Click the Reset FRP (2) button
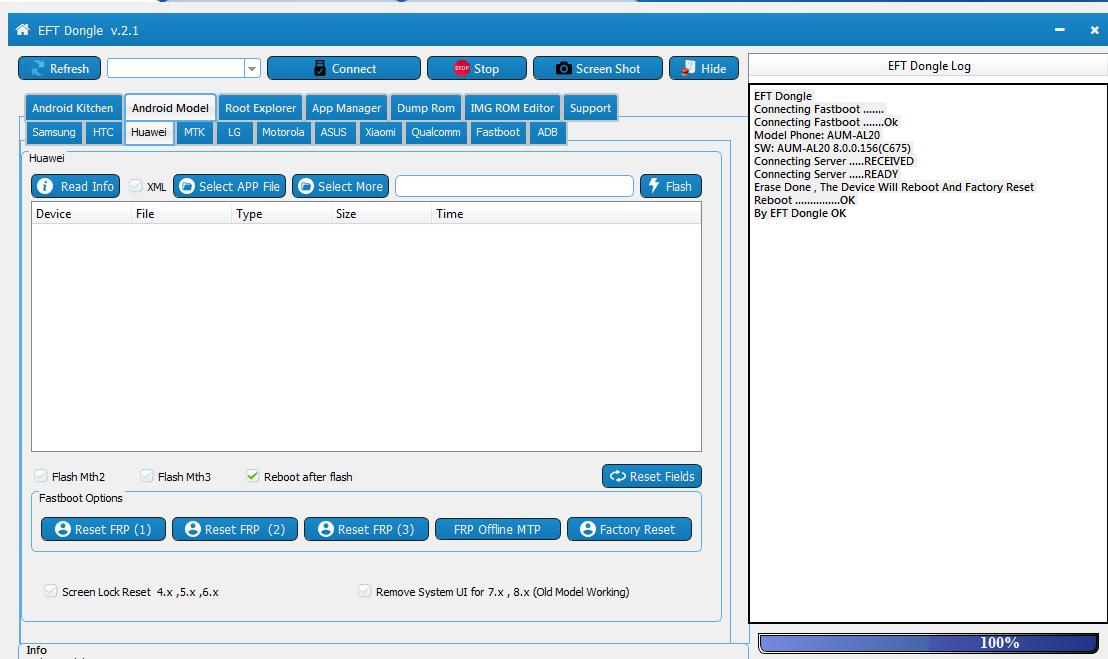This screenshot has width=1108, height=659. point(235,529)
